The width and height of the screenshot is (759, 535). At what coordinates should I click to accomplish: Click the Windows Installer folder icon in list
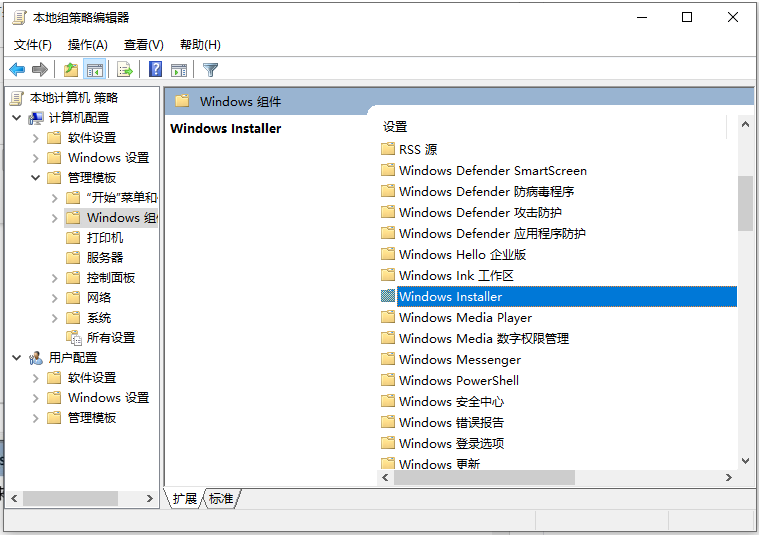(388, 295)
